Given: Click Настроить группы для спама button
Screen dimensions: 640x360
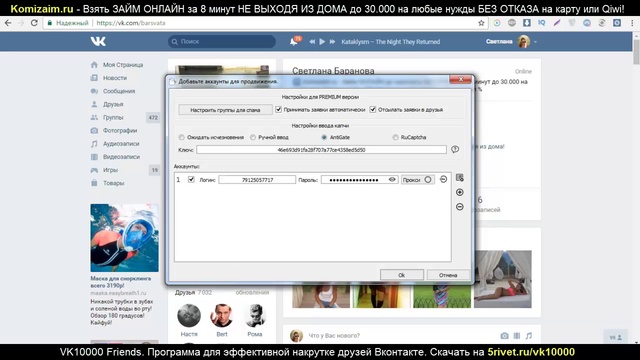Looking at the screenshot, I should coord(225,110).
